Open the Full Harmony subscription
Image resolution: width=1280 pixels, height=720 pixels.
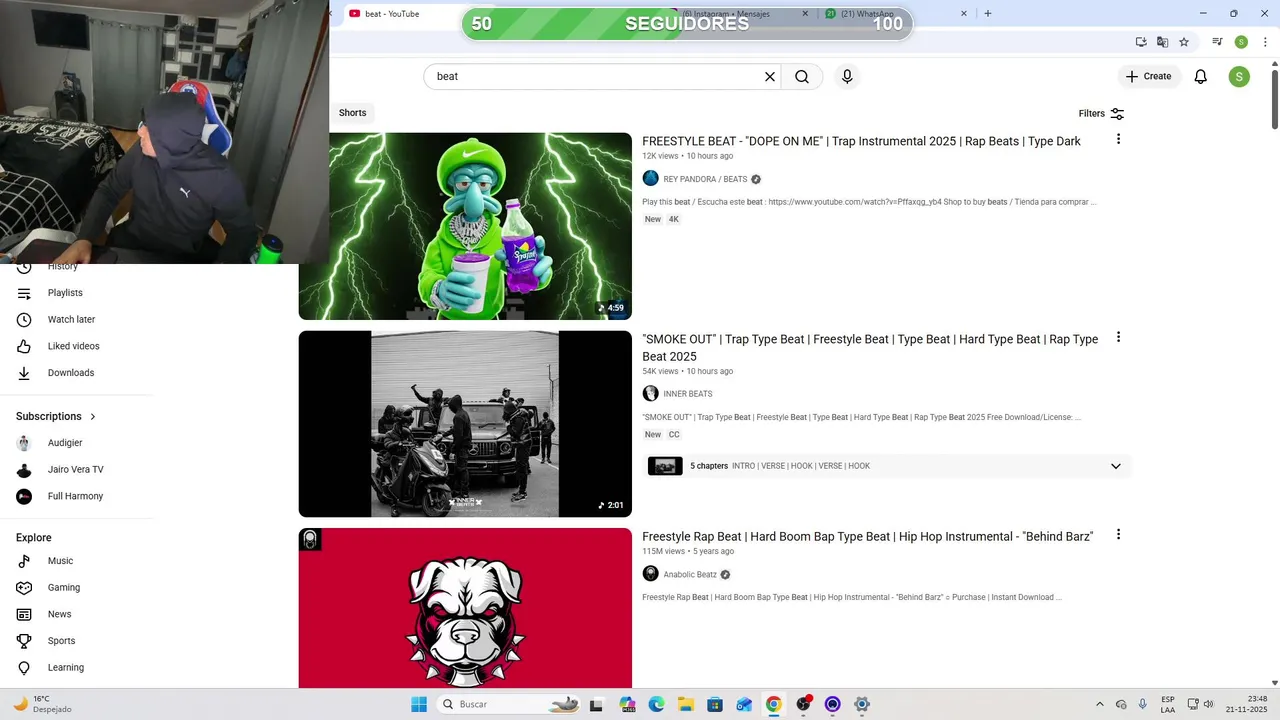[x=77, y=496]
